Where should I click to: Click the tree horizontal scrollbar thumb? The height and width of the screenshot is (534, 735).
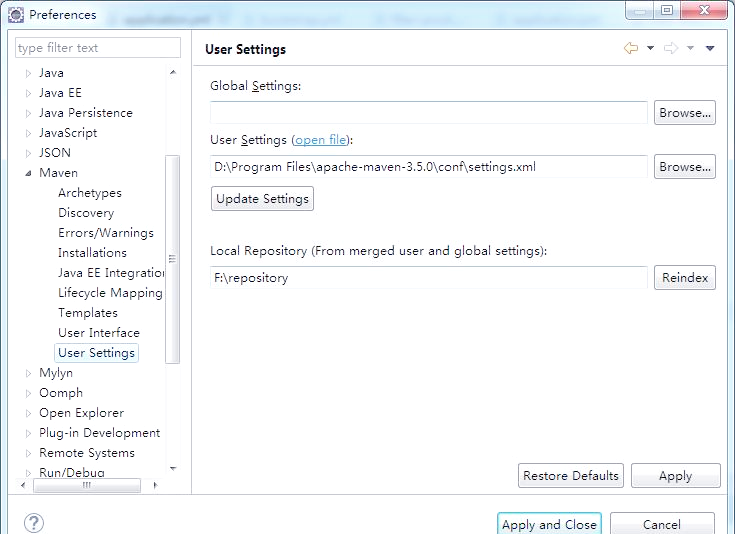point(87,485)
